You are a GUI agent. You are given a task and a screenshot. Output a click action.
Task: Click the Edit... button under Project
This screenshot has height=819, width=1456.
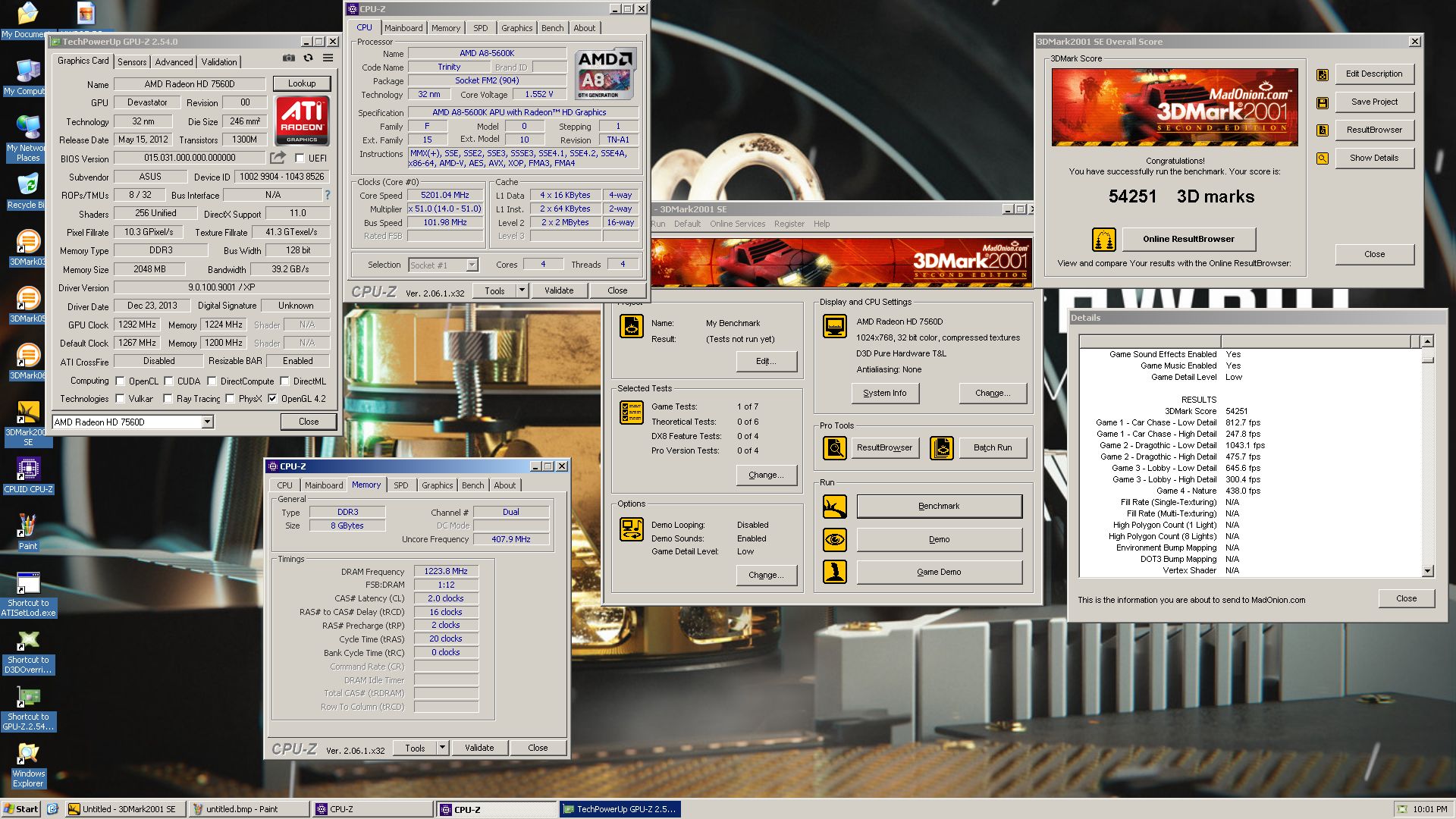point(766,362)
